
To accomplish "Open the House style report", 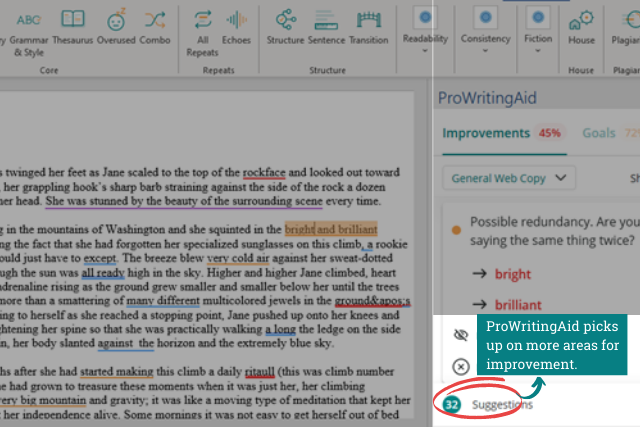I will [581, 27].
